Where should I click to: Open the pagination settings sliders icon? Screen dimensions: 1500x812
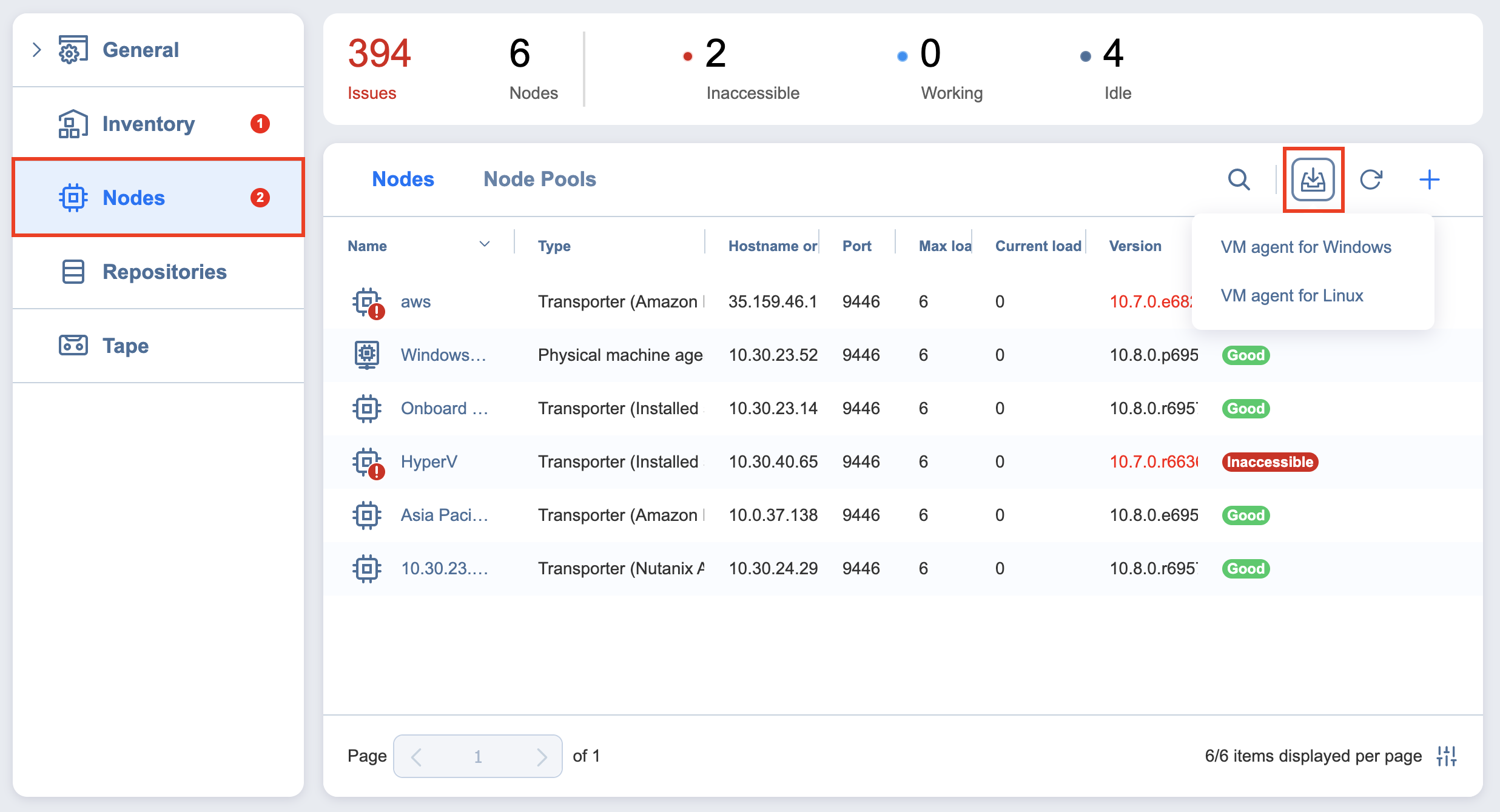1447,756
